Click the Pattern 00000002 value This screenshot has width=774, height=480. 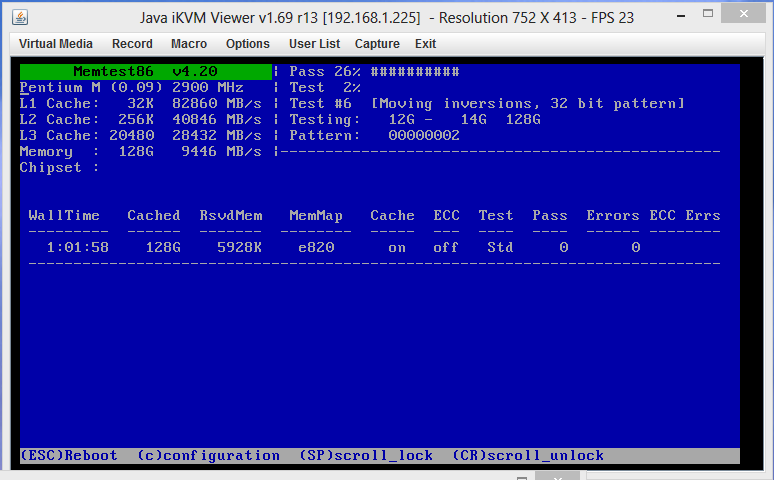pyautogui.click(x=424, y=136)
